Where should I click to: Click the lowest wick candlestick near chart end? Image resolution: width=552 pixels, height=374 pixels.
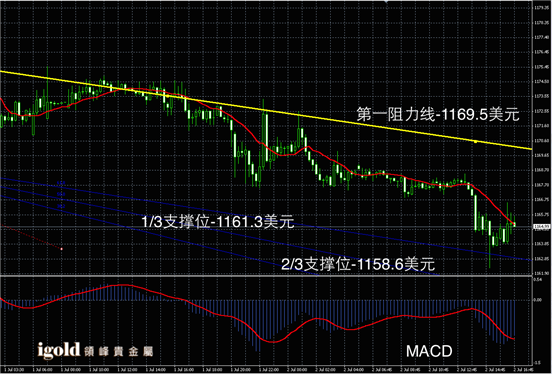(x=490, y=243)
